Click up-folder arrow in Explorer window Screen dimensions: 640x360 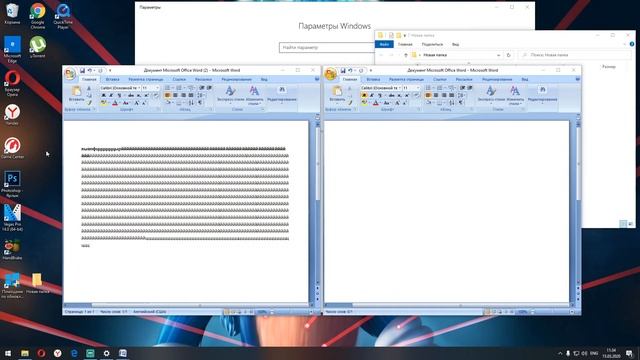pos(406,55)
